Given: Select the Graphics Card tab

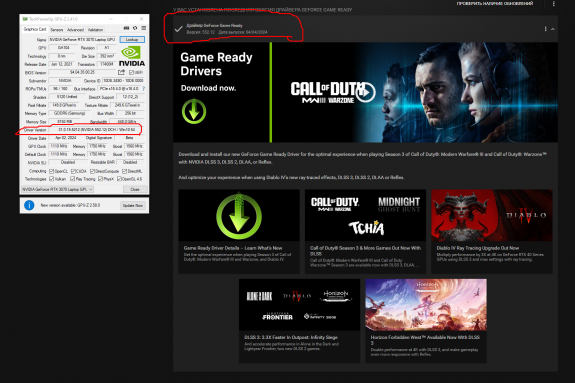Looking at the screenshot, I should coord(35,29).
